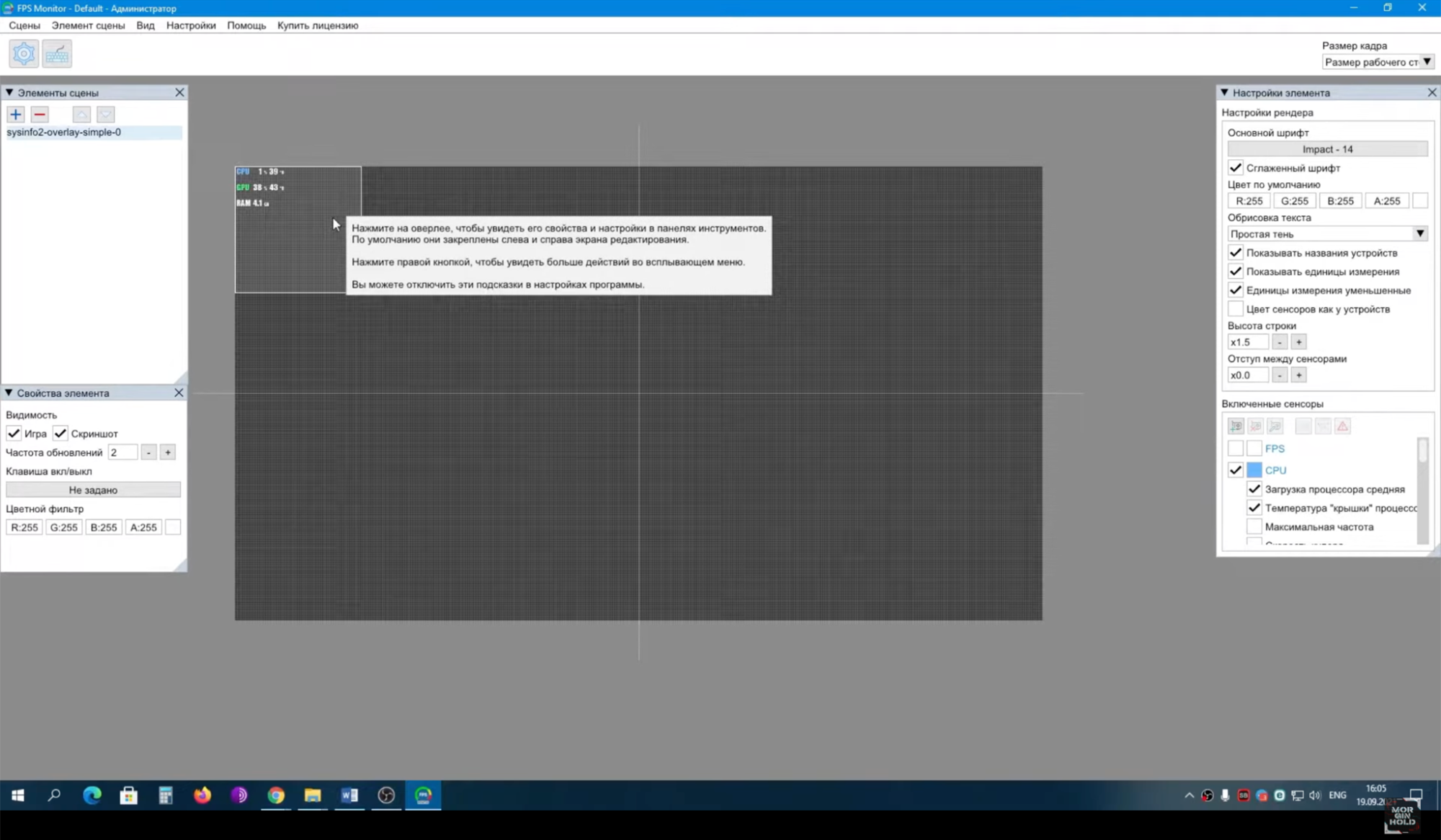Click Частота обновлений value field

pyautogui.click(x=122, y=452)
